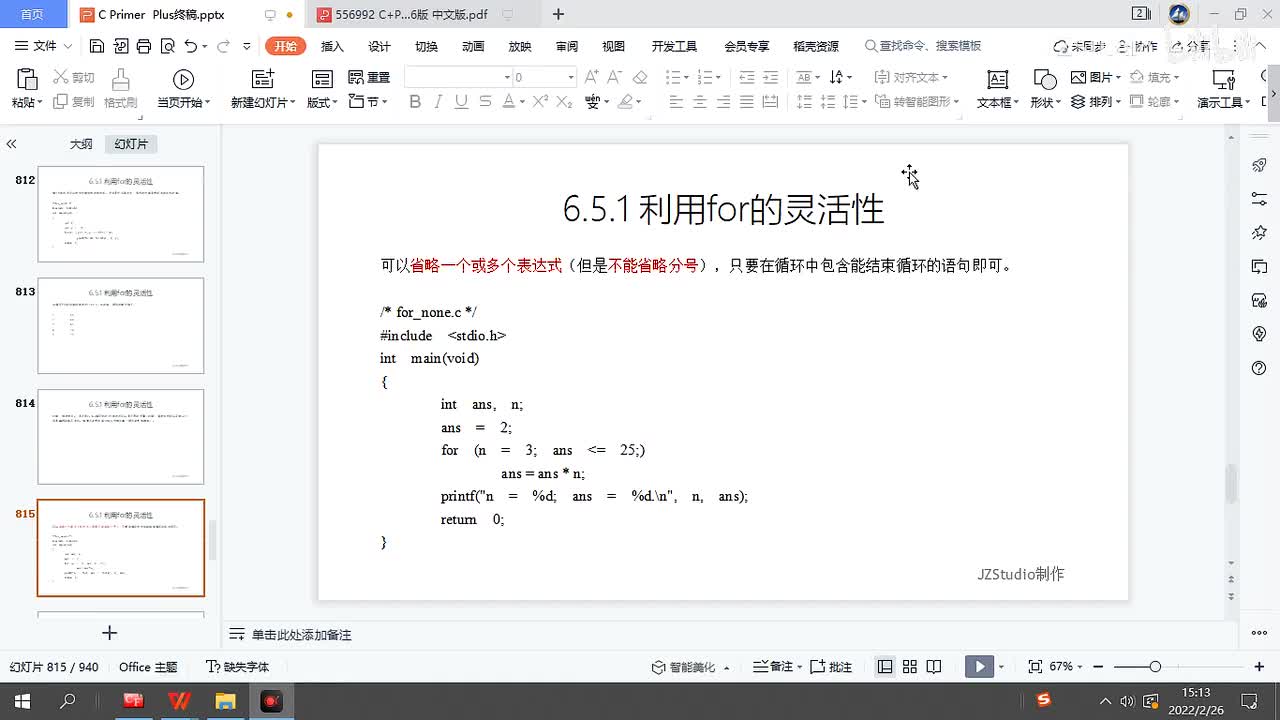Open the File (文件) menu dropdown arrow
This screenshot has width=1280, height=720.
click(x=67, y=46)
